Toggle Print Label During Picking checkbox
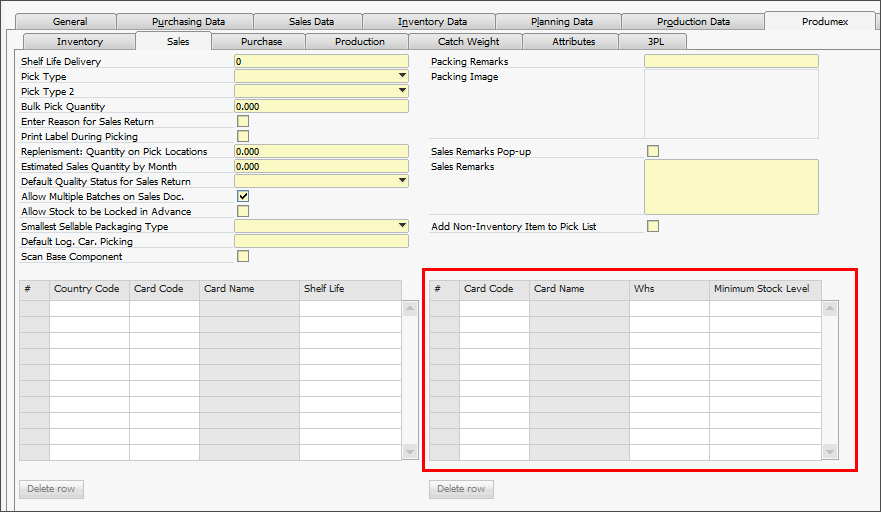The width and height of the screenshot is (881, 512). click(243, 136)
